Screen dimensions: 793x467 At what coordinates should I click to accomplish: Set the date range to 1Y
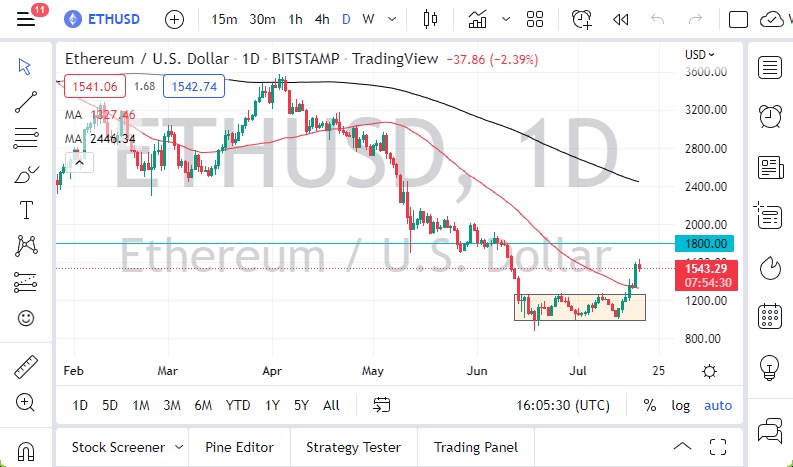272,405
